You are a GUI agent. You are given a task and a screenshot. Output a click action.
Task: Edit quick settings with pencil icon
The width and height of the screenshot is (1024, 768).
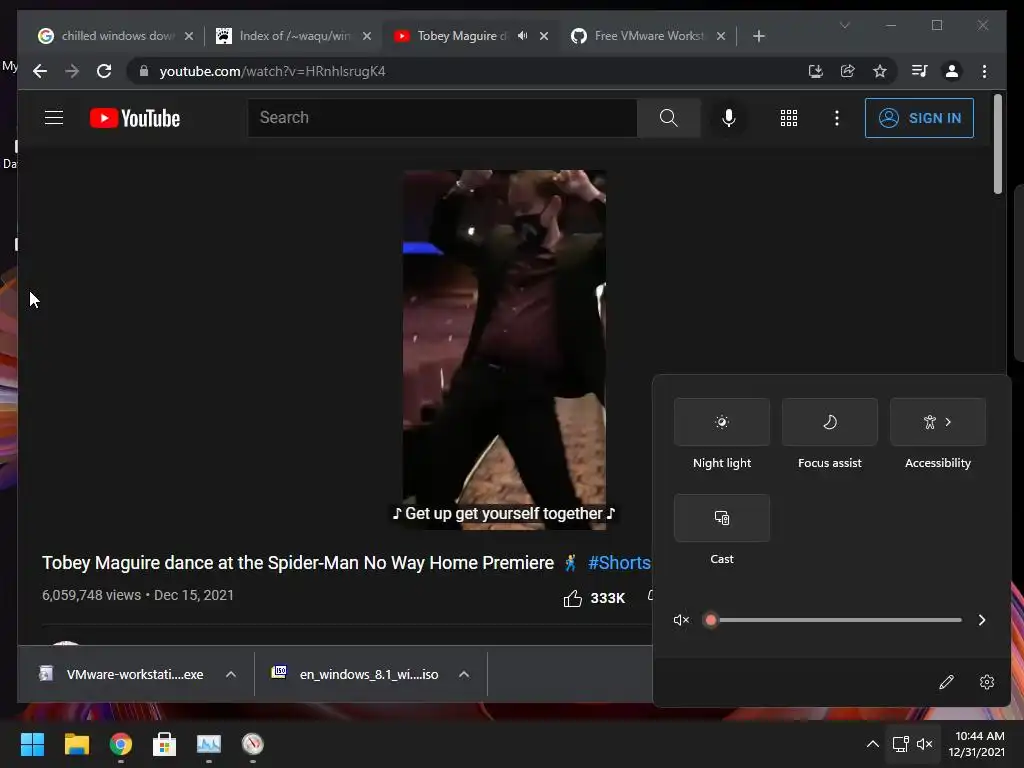[x=946, y=682]
